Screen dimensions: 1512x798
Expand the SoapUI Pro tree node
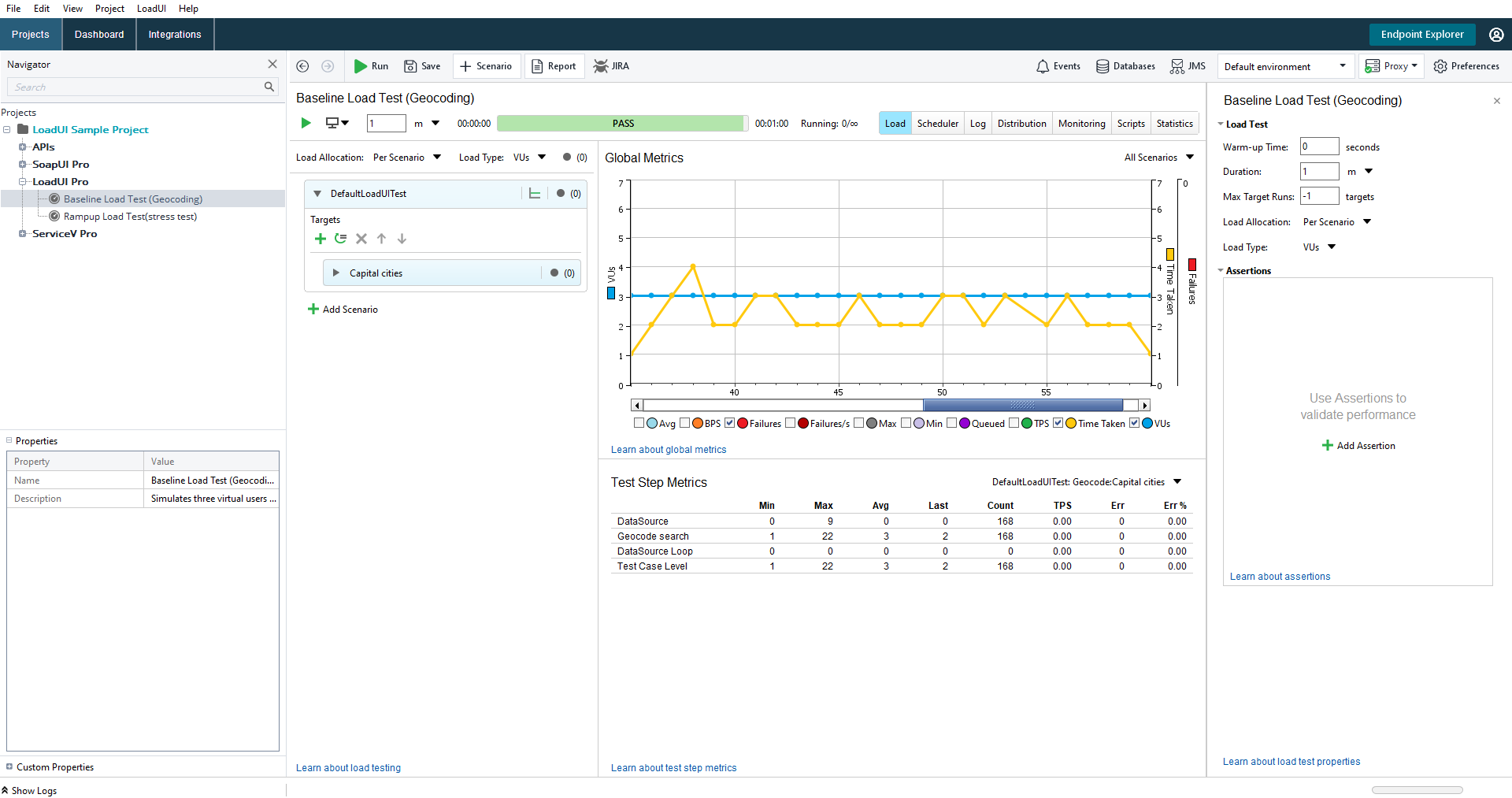coord(23,165)
